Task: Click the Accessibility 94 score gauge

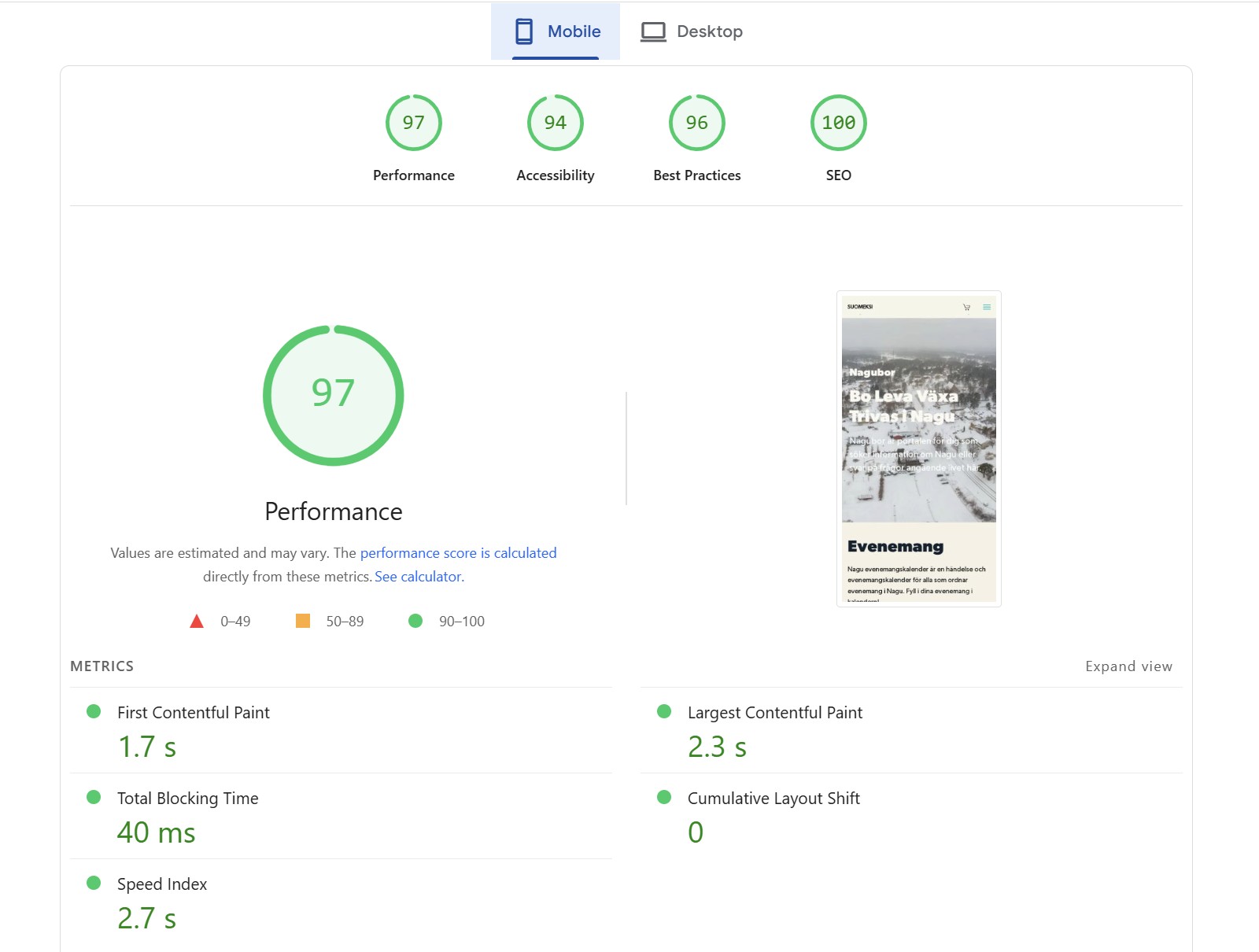Action: [555, 123]
